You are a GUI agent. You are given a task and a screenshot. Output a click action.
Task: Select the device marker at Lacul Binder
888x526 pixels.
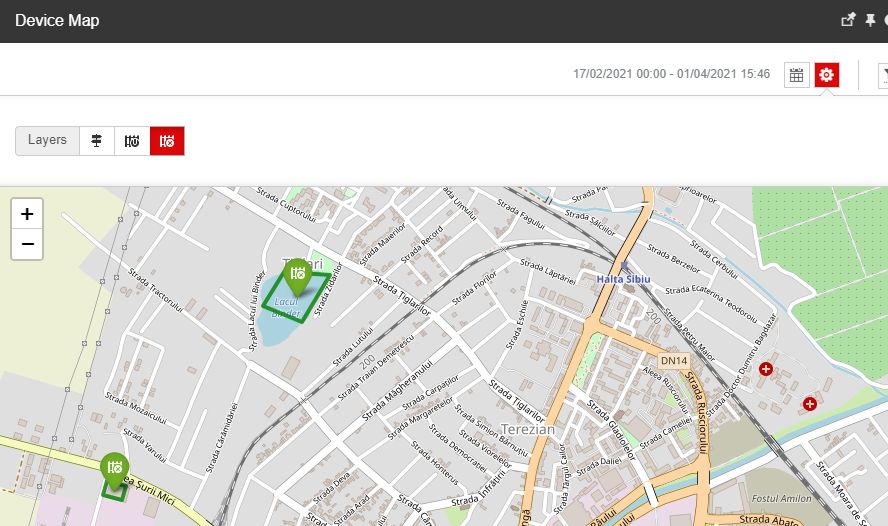pyautogui.click(x=297, y=274)
